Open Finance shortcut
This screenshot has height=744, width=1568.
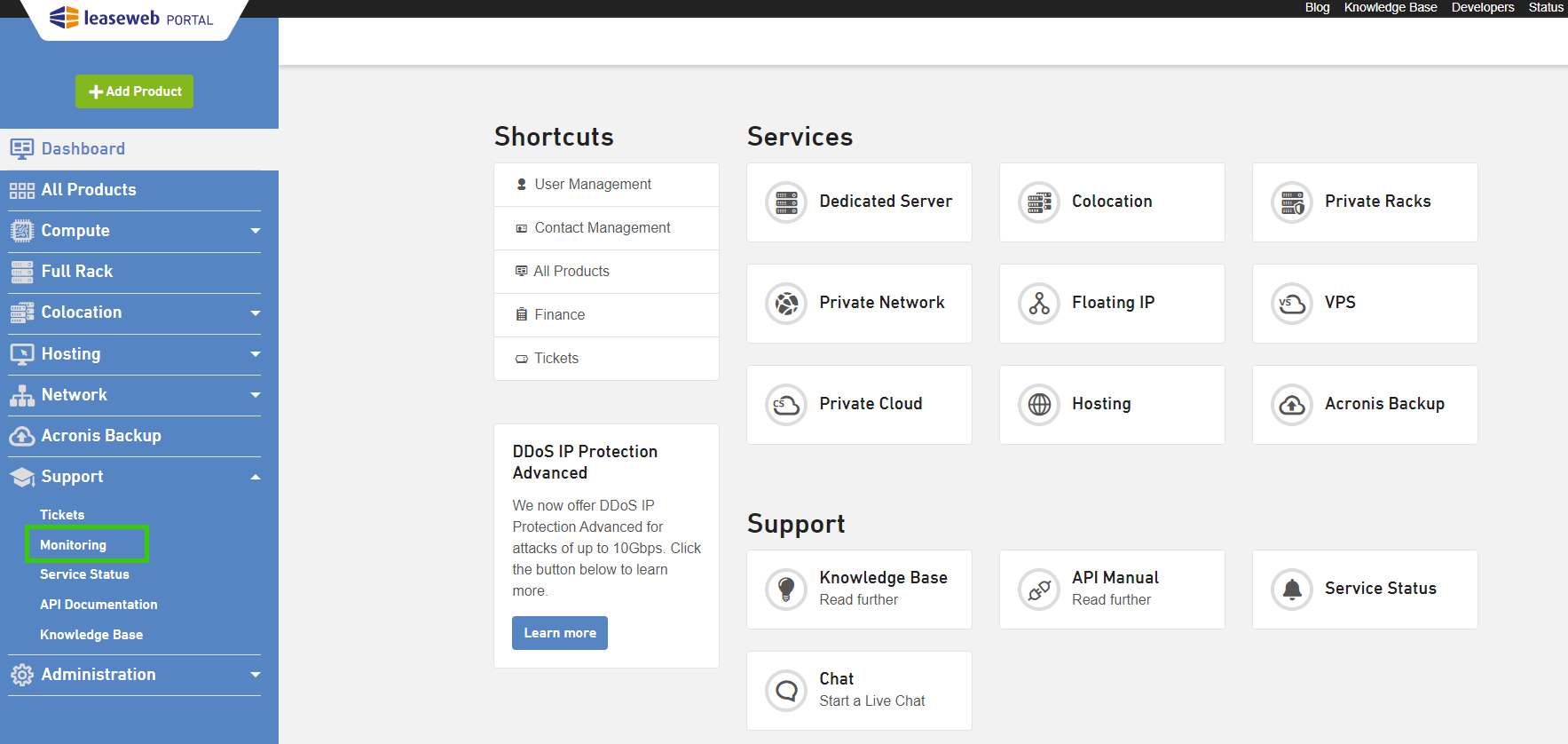pyautogui.click(x=606, y=315)
